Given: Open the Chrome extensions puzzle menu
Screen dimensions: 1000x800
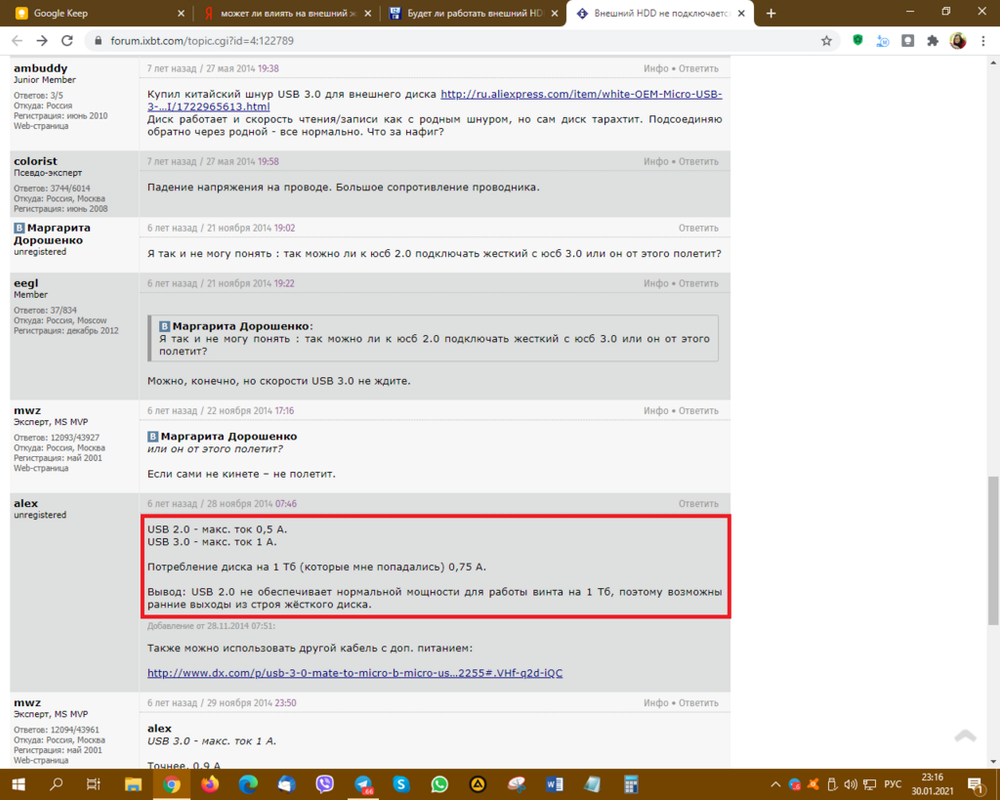Looking at the screenshot, I should tap(932, 41).
